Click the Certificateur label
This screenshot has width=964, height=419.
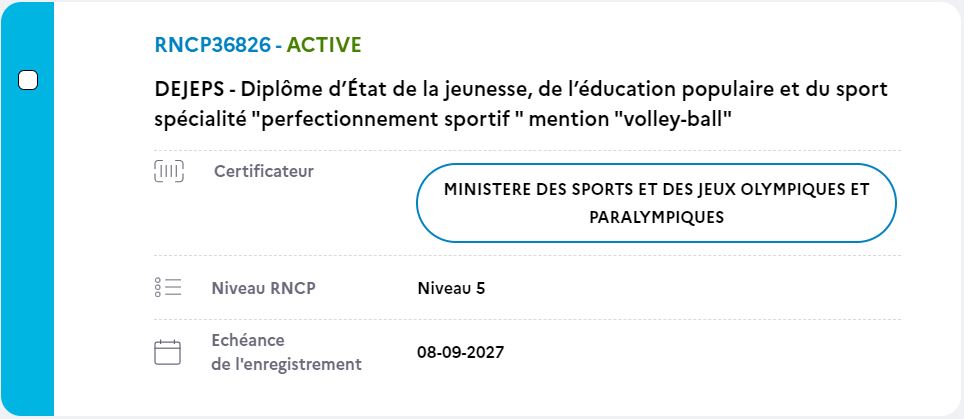point(264,171)
